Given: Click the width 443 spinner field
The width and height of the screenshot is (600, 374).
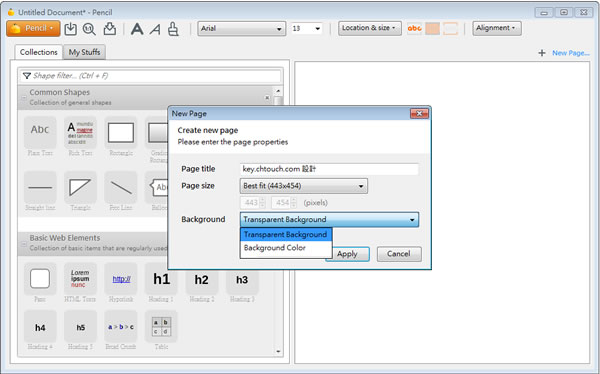Looking at the screenshot, I should [x=253, y=203].
